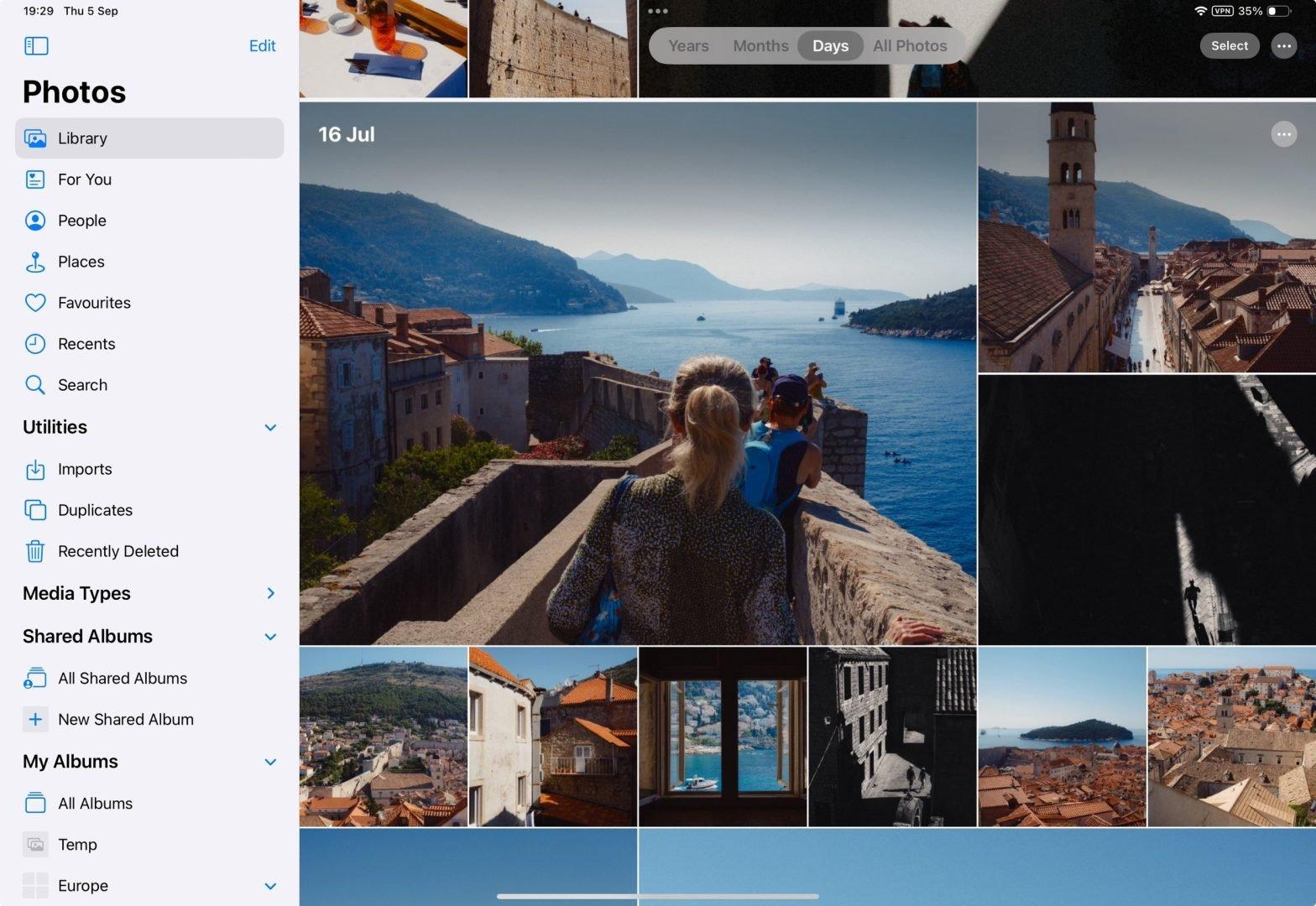1316x906 pixels.
Task: Switch to the Months view
Action: pos(760,46)
